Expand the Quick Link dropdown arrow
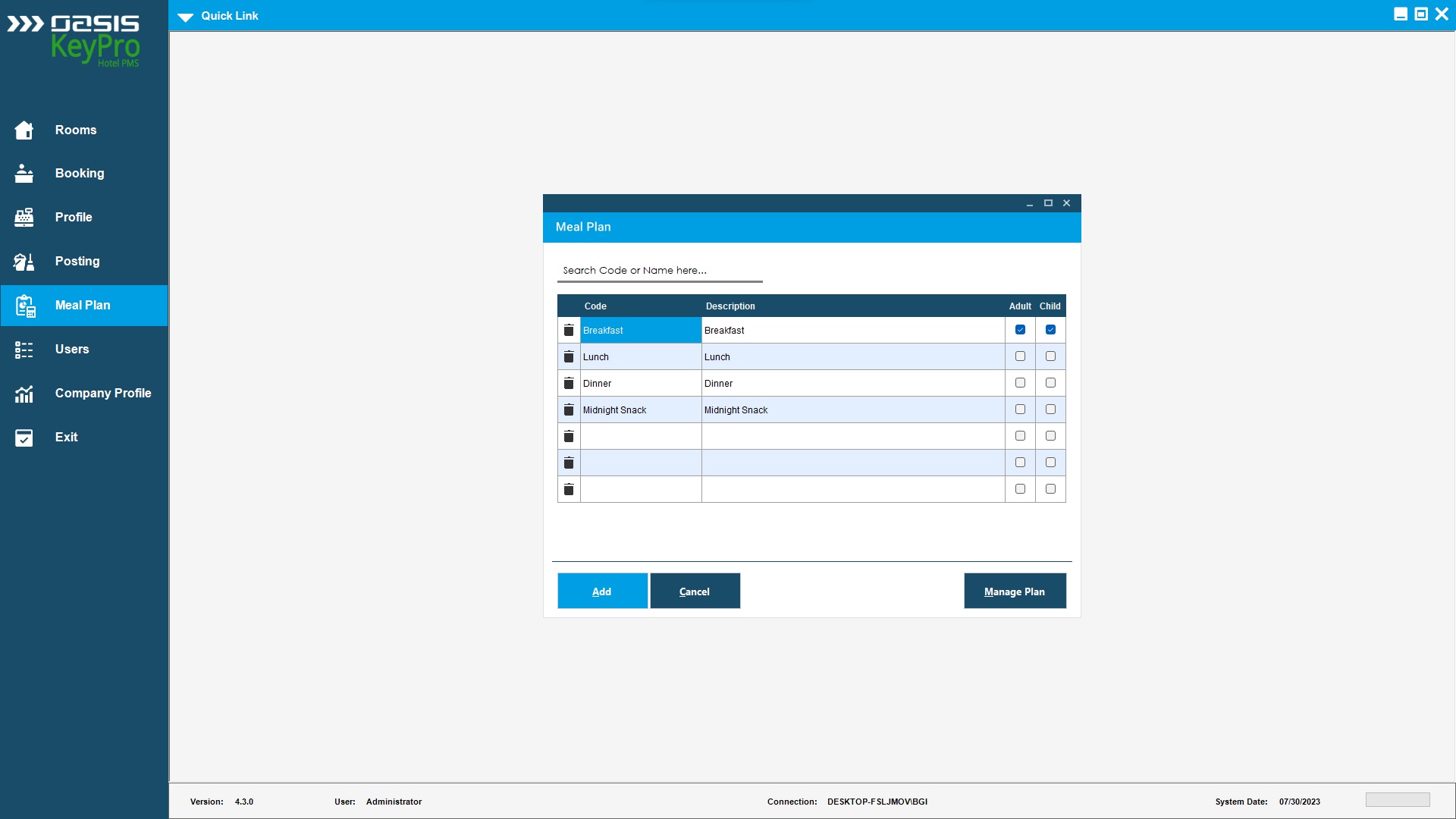1456x819 pixels. point(186,17)
